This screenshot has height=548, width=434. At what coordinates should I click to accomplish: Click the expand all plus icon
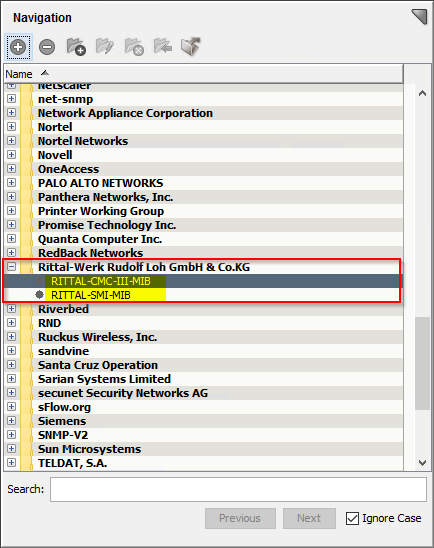point(18,47)
